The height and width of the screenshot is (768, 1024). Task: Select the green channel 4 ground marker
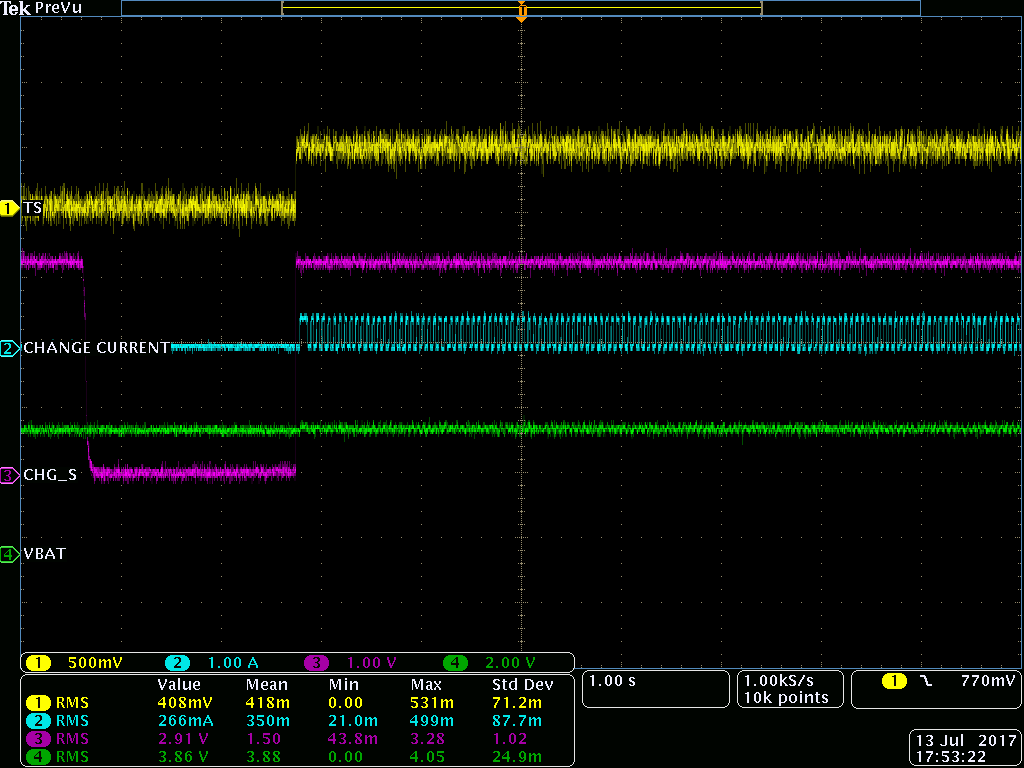pos(9,553)
